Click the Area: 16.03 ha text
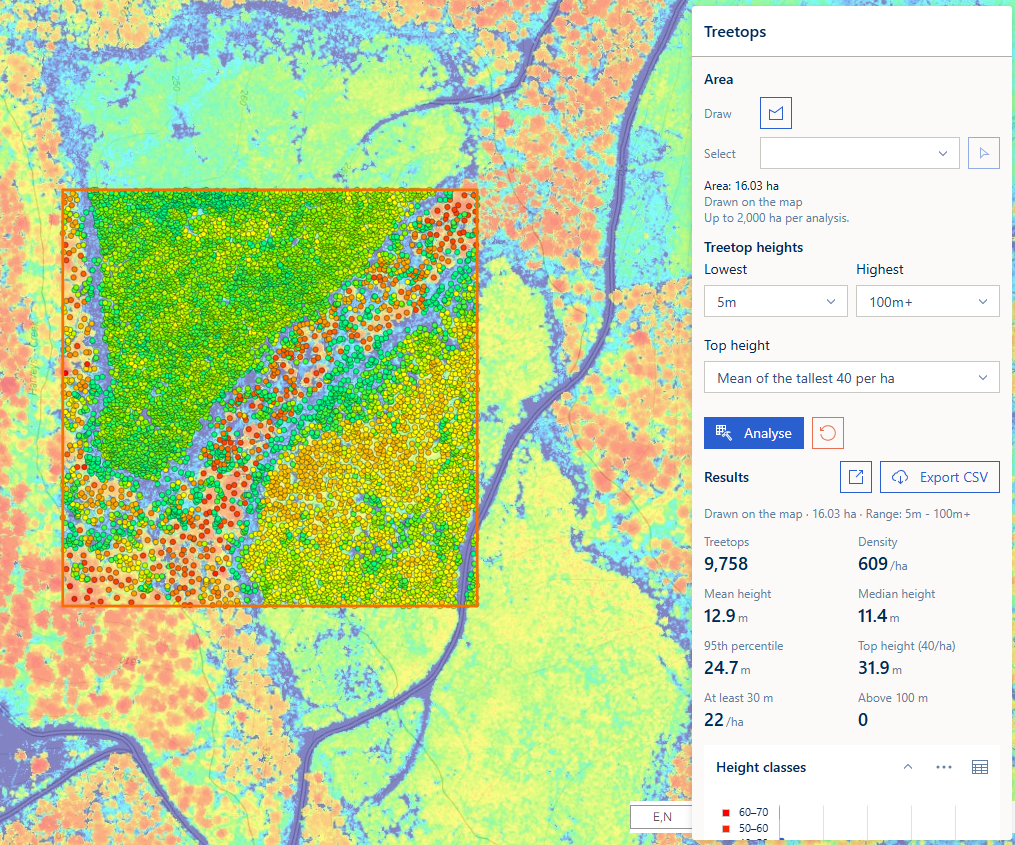 click(x=741, y=186)
